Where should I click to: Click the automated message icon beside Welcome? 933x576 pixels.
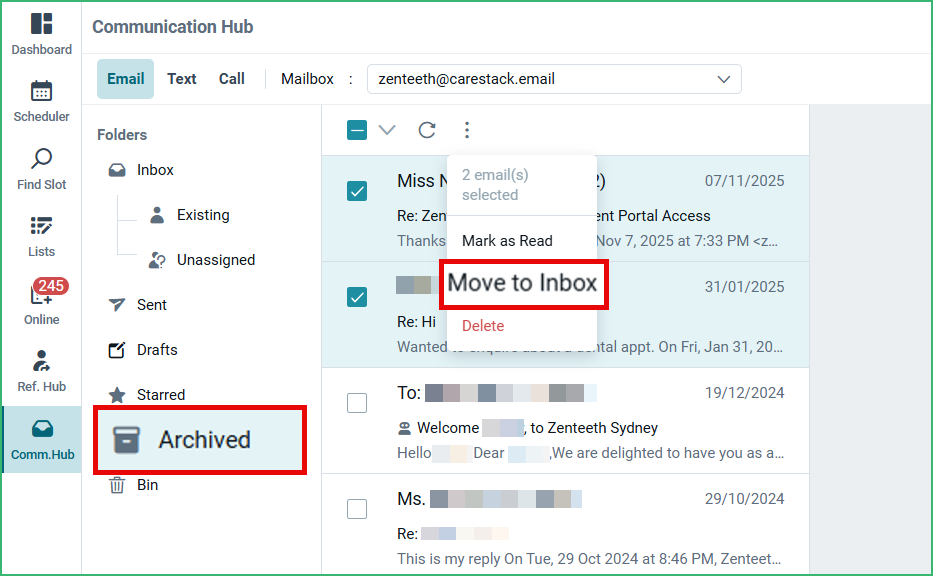pyautogui.click(x=405, y=428)
